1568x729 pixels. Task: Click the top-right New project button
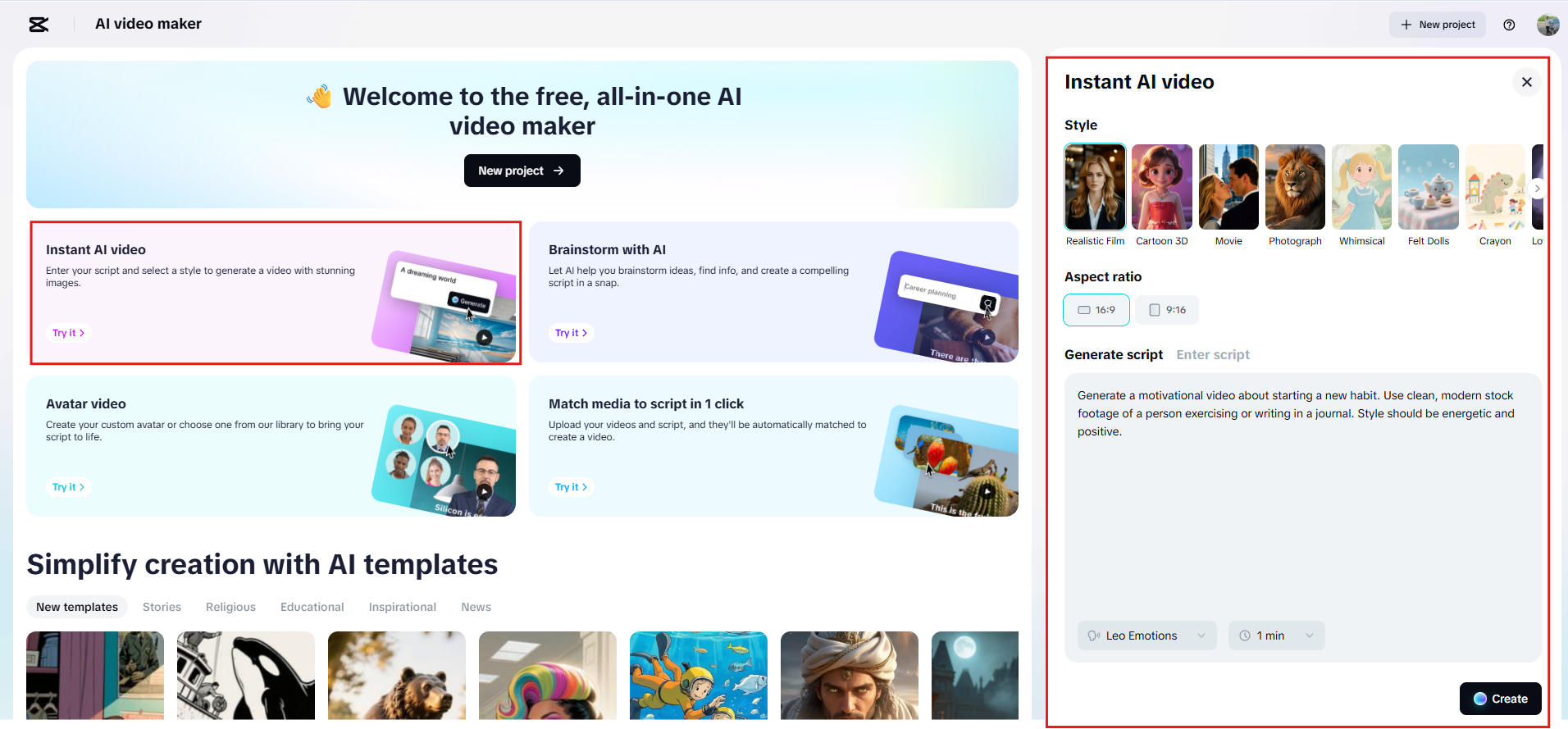tap(1438, 25)
